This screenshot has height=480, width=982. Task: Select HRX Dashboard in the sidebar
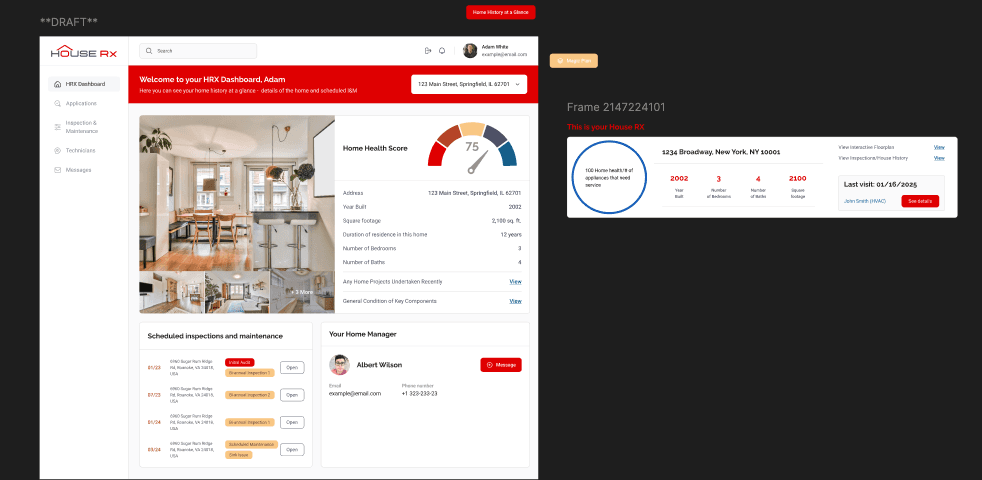point(84,84)
